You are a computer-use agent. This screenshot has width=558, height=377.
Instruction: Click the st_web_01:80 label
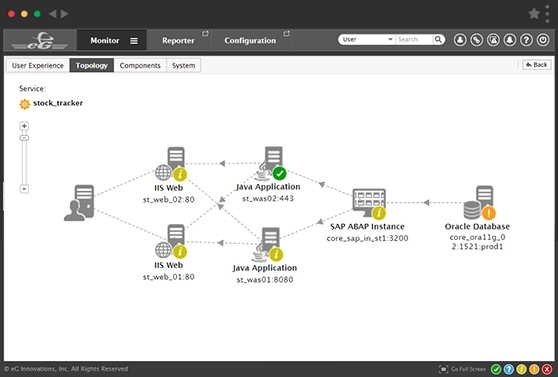click(169, 277)
